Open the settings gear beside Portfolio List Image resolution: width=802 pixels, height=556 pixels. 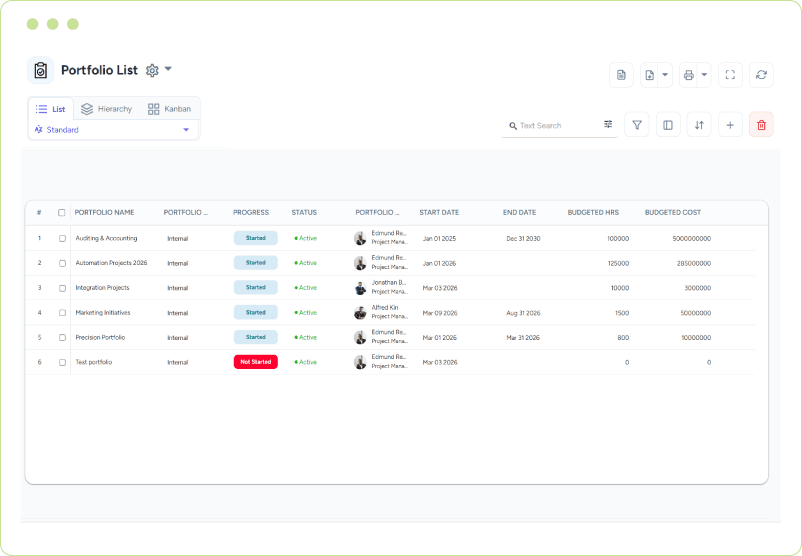click(x=152, y=70)
